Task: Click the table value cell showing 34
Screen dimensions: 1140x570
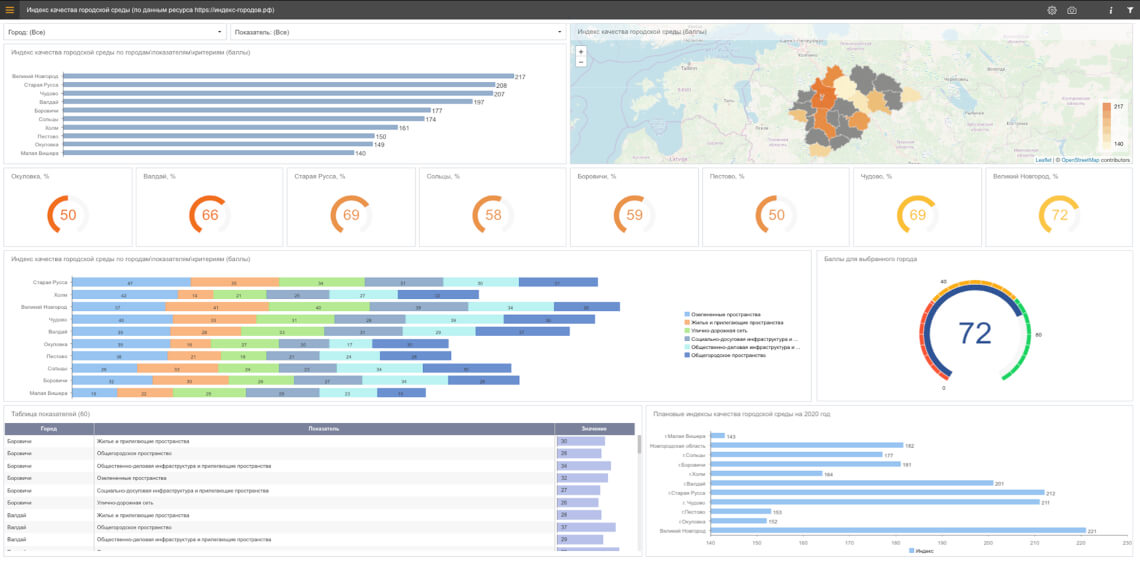Action: click(594, 466)
